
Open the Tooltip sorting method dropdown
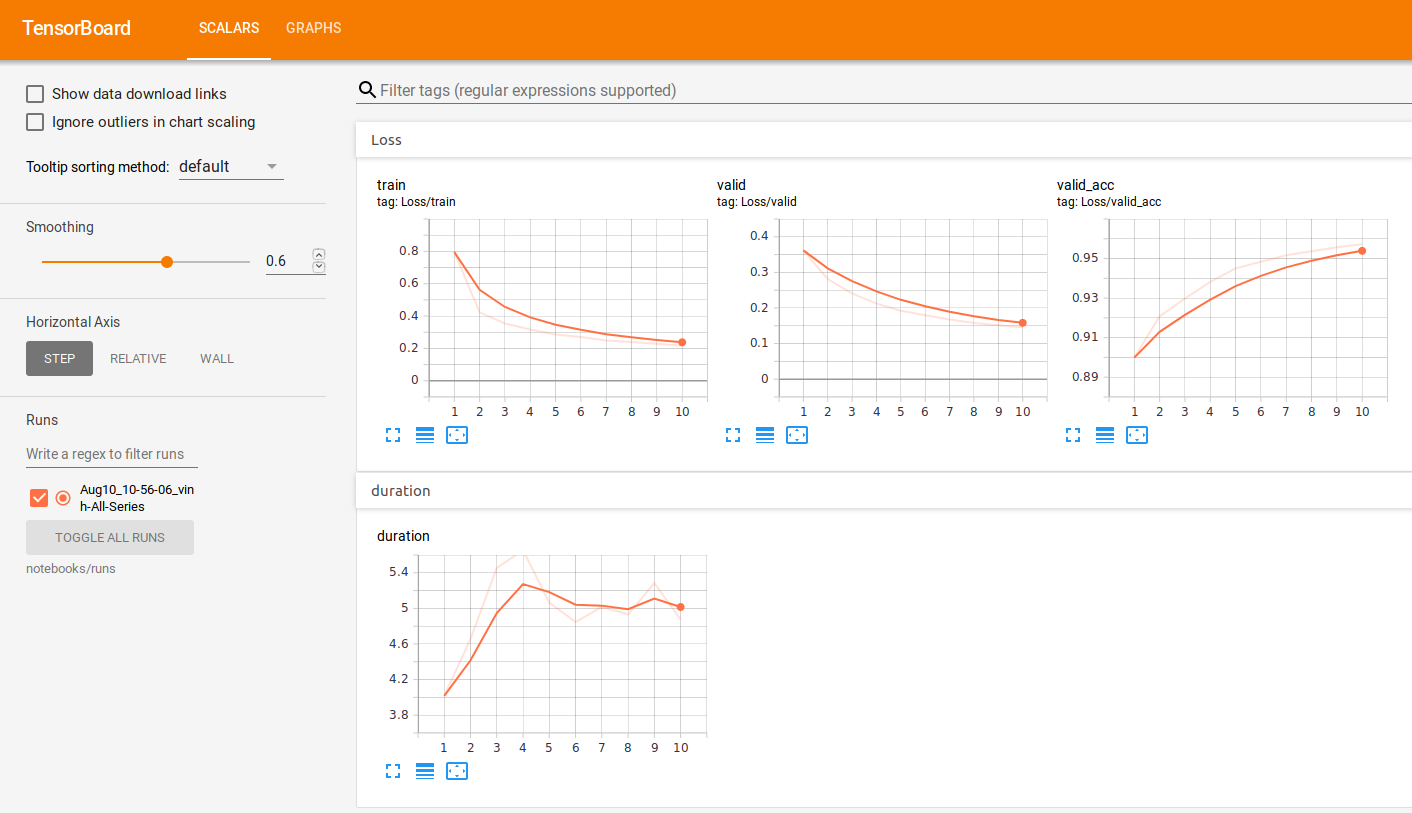[x=228, y=167]
